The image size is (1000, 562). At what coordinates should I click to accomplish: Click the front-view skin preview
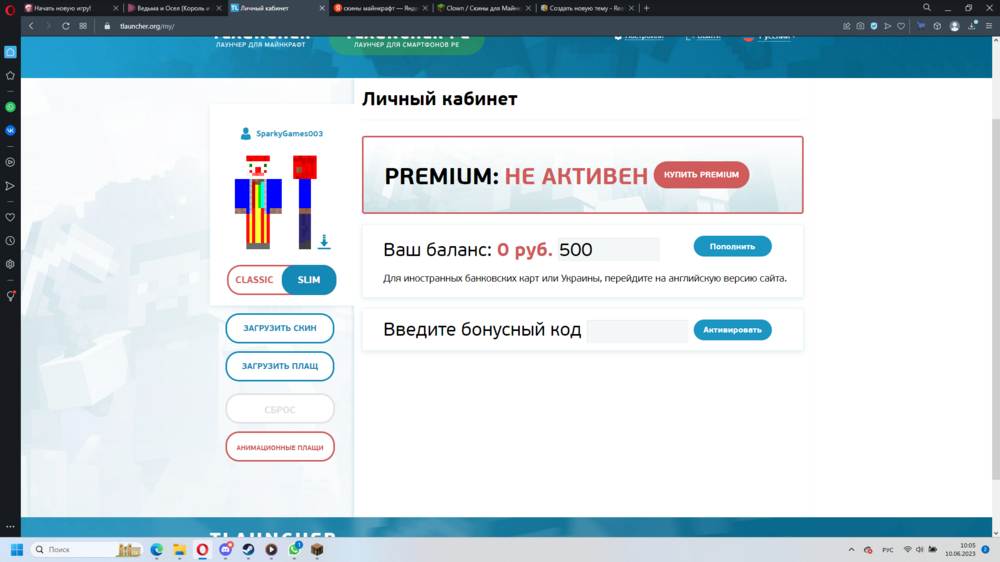coord(258,202)
